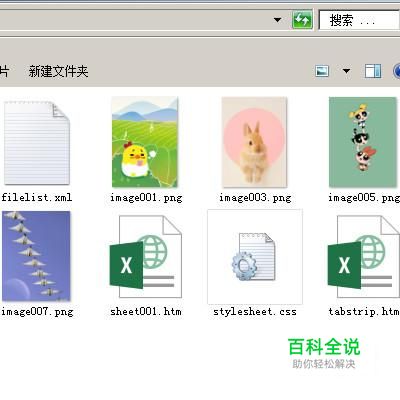Select the tabstrip.htm Excel web icon
Image resolution: width=400 pixels, height=400 pixels.
pos(364,256)
